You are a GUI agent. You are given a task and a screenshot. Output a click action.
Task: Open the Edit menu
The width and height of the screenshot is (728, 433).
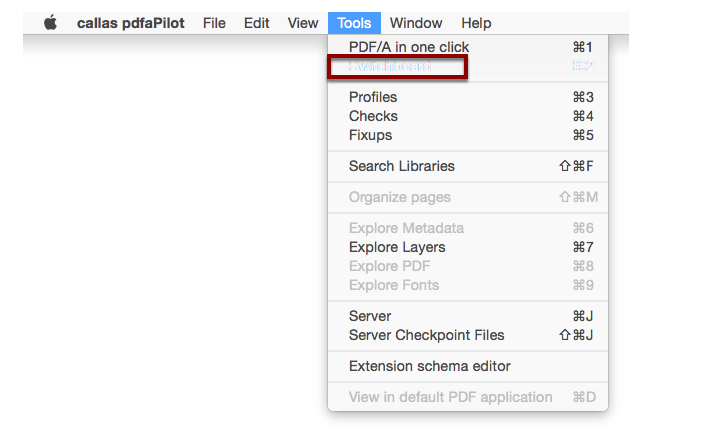coord(256,23)
